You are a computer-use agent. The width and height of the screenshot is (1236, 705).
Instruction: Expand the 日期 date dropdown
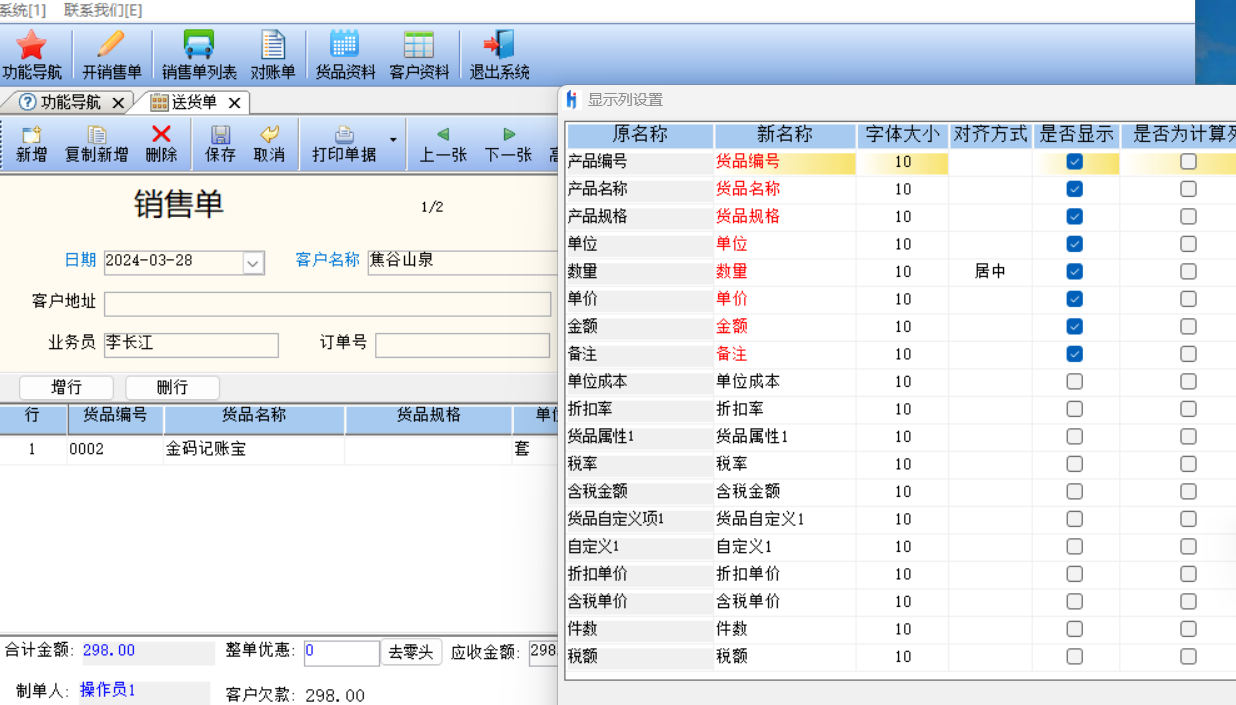coord(254,263)
